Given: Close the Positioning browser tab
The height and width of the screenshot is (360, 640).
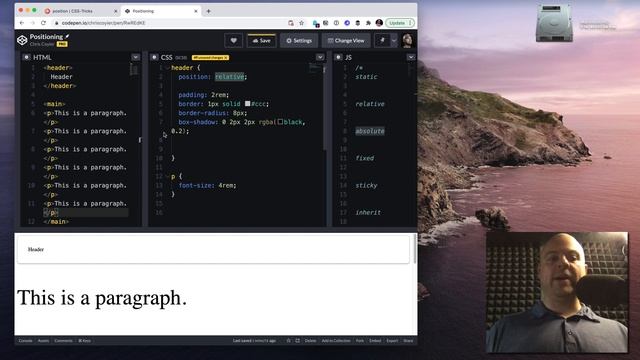Looking at the screenshot, I should [196, 11].
